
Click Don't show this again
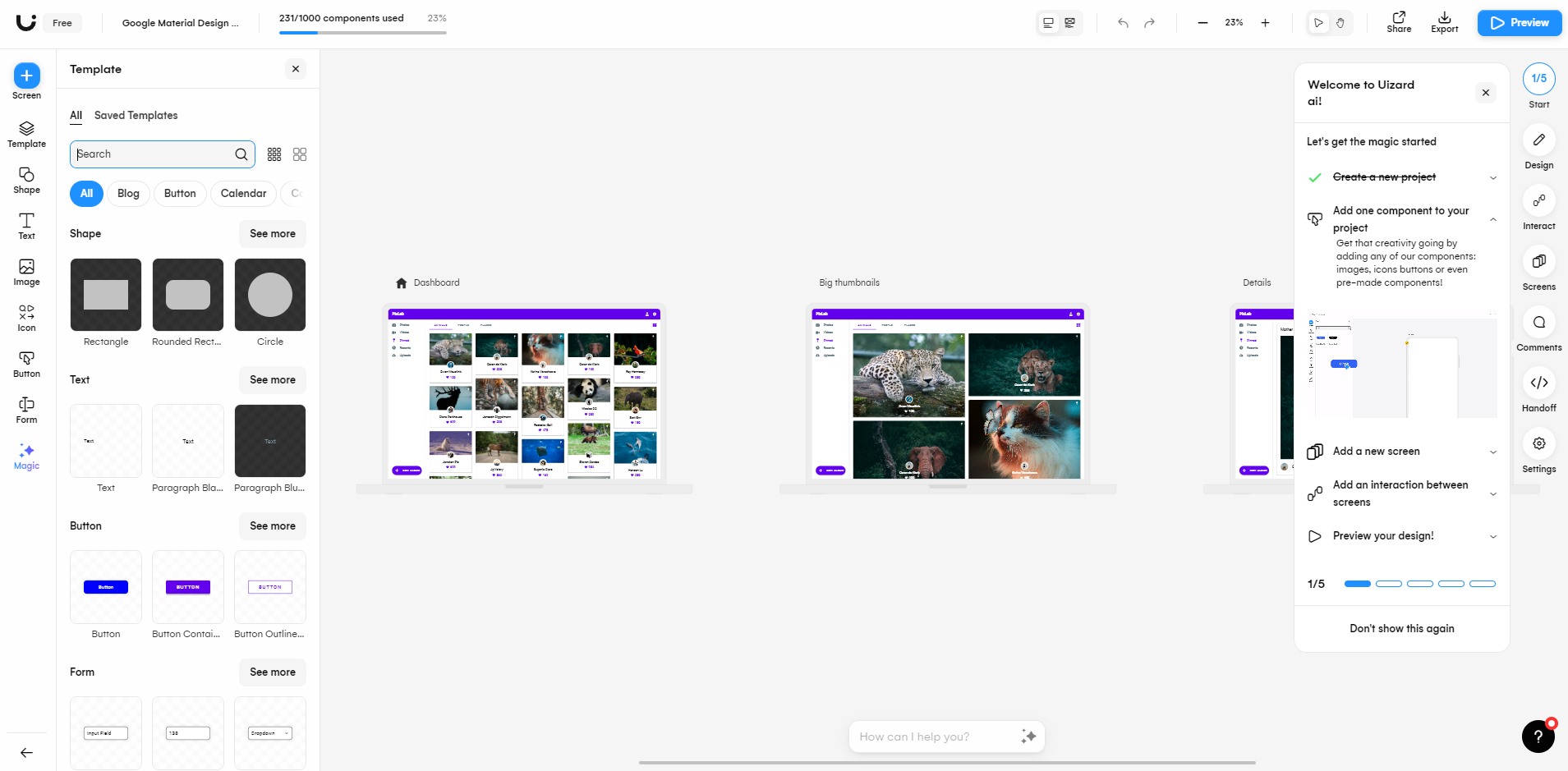[1401, 629]
